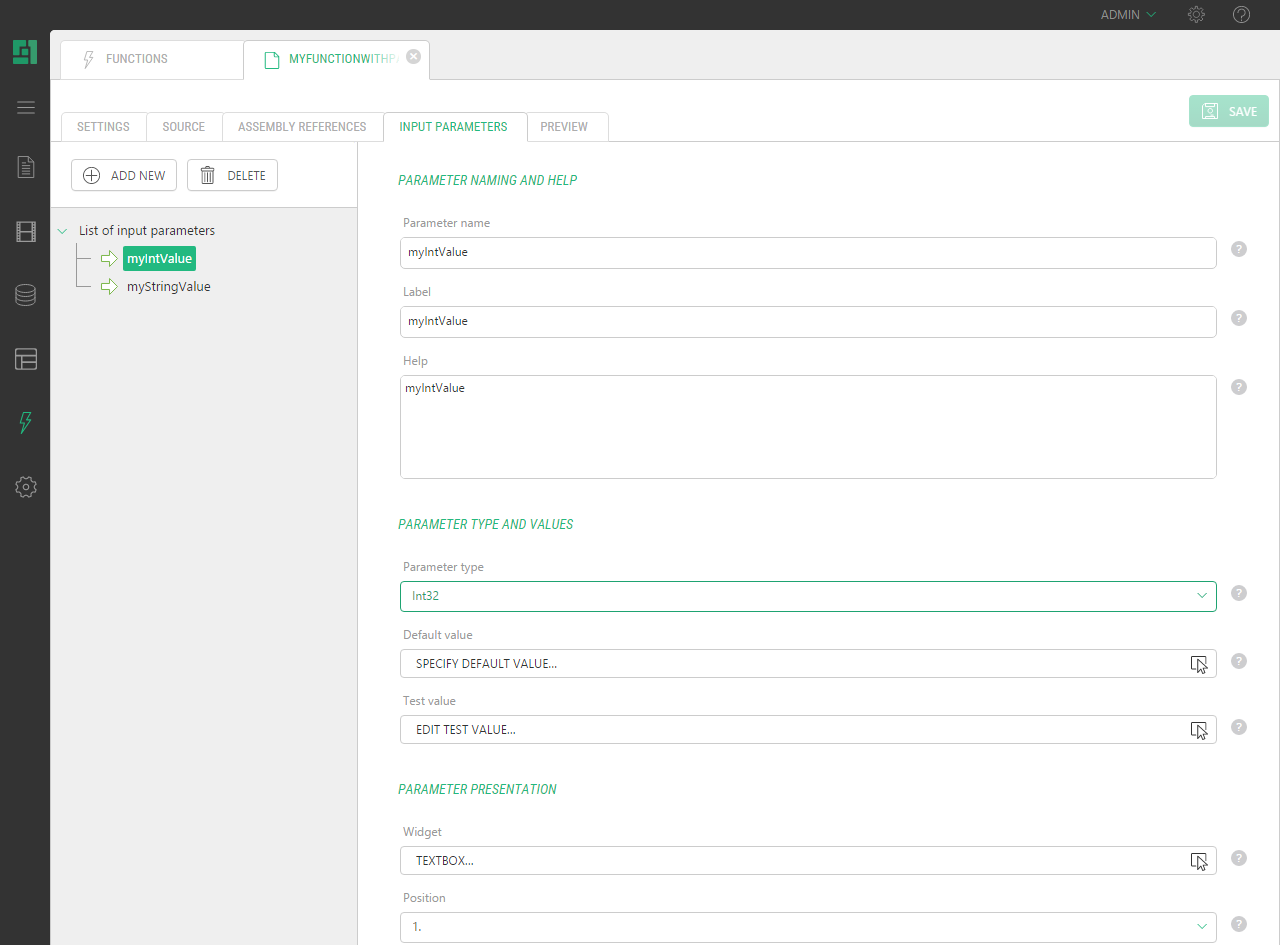Open the settings gear in top bar
The image size is (1280, 945).
click(x=1196, y=15)
